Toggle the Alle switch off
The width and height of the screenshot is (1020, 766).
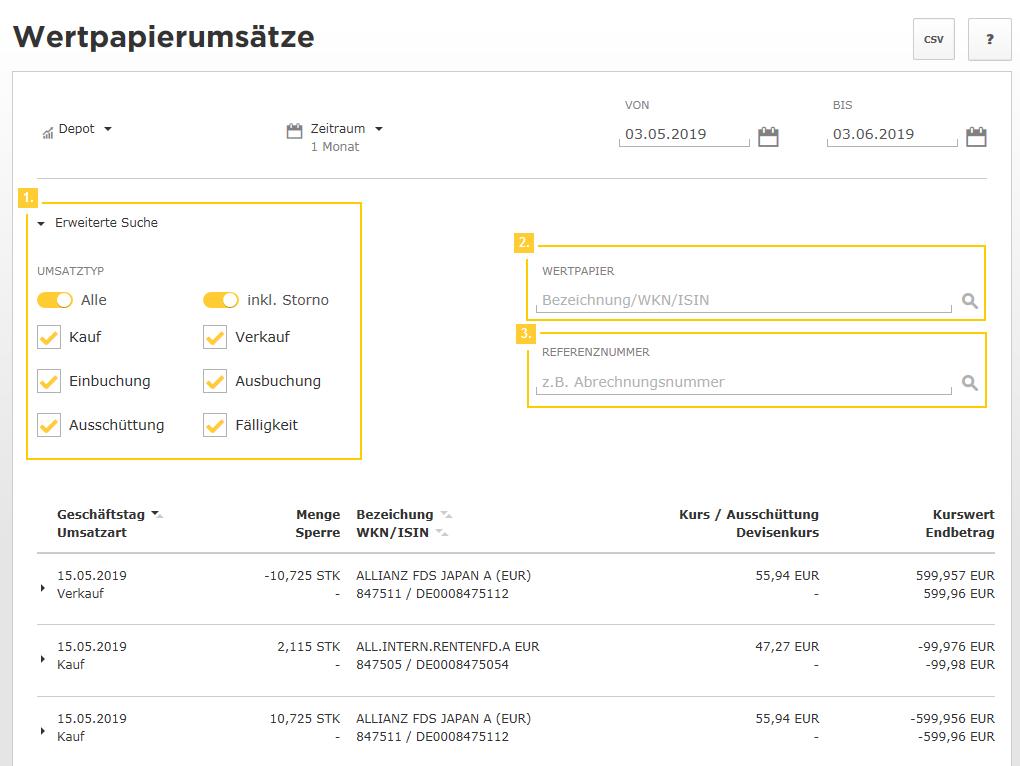pos(55,300)
